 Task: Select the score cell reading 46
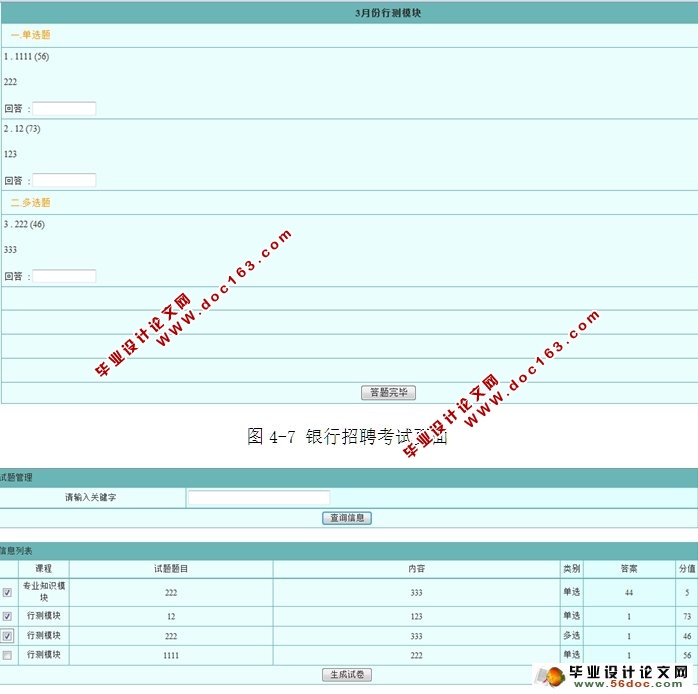click(x=686, y=636)
